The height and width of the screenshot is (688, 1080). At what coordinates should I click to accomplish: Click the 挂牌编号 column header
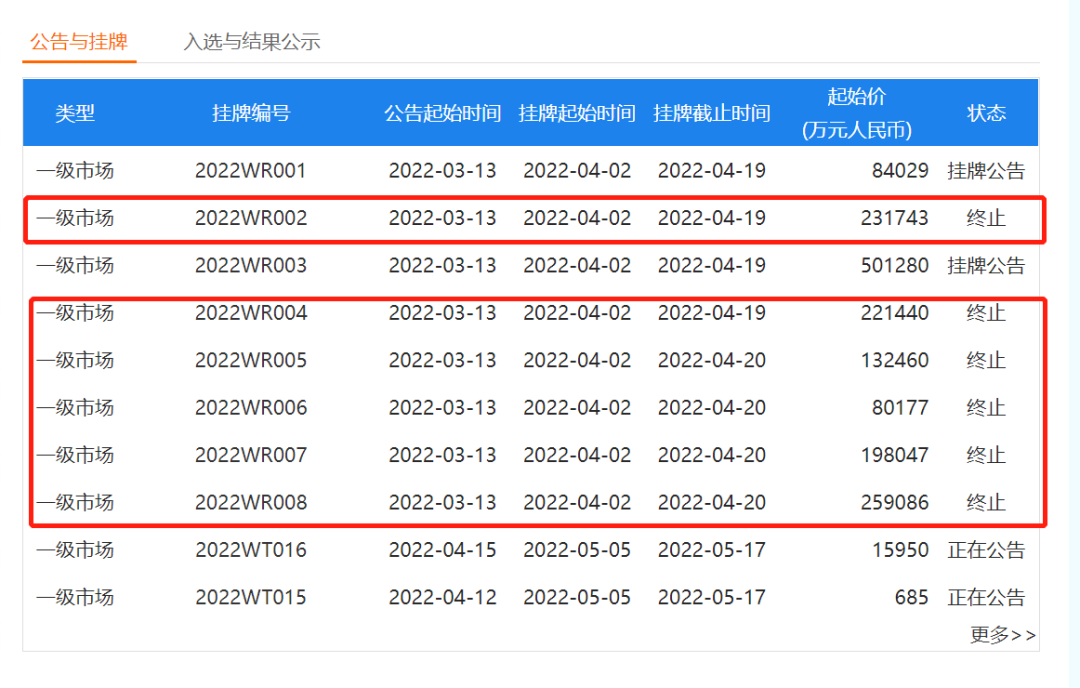(x=251, y=113)
